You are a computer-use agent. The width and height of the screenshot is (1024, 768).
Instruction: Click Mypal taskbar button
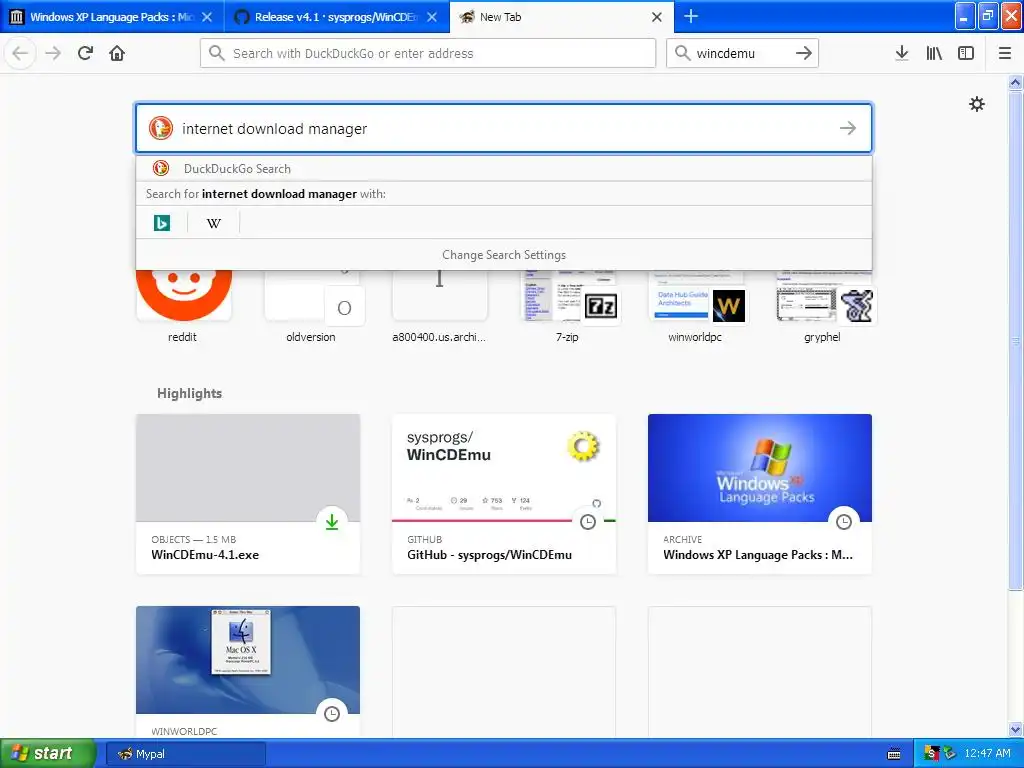click(x=185, y=754)
